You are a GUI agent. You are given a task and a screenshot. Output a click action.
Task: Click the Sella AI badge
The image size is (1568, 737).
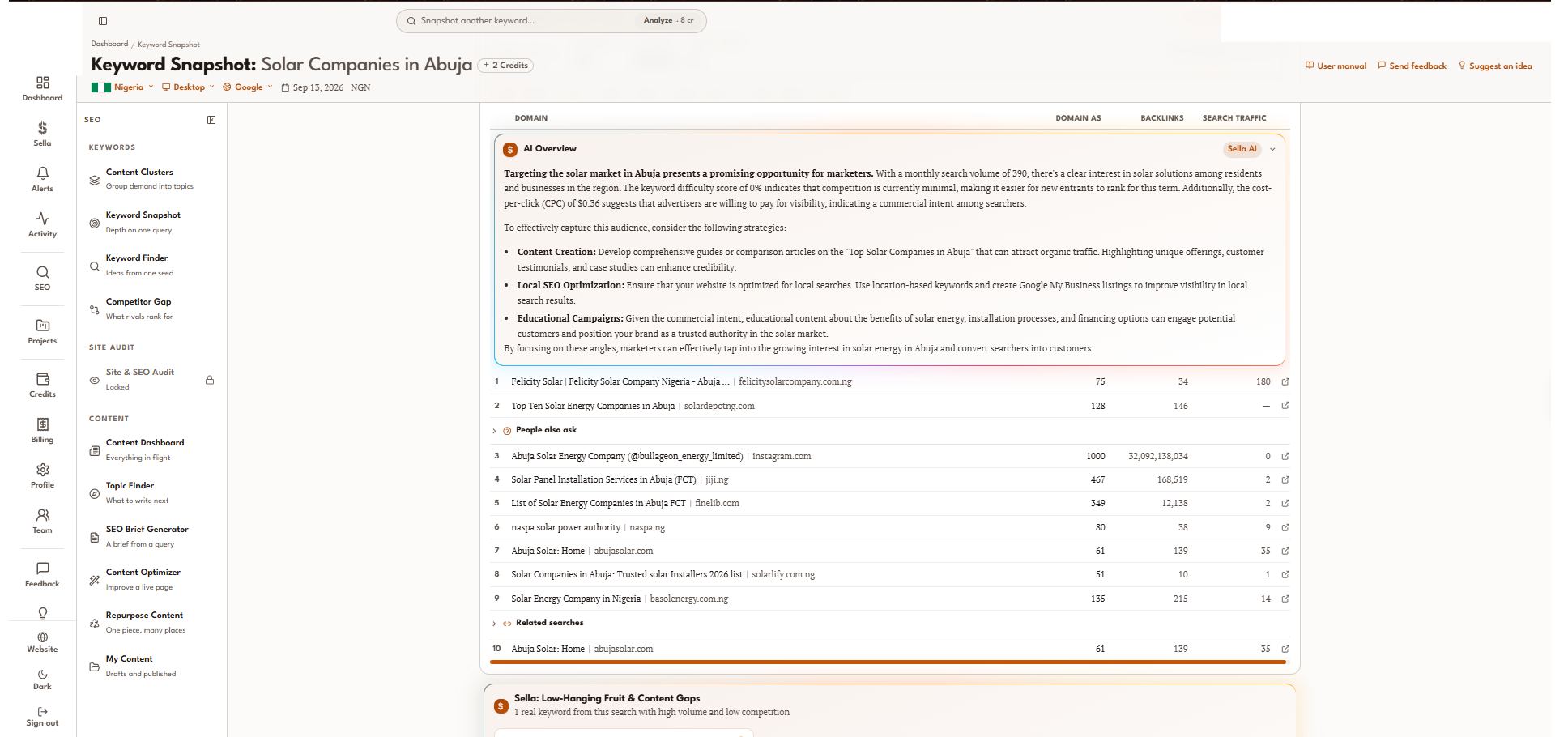click(1242, 149)
